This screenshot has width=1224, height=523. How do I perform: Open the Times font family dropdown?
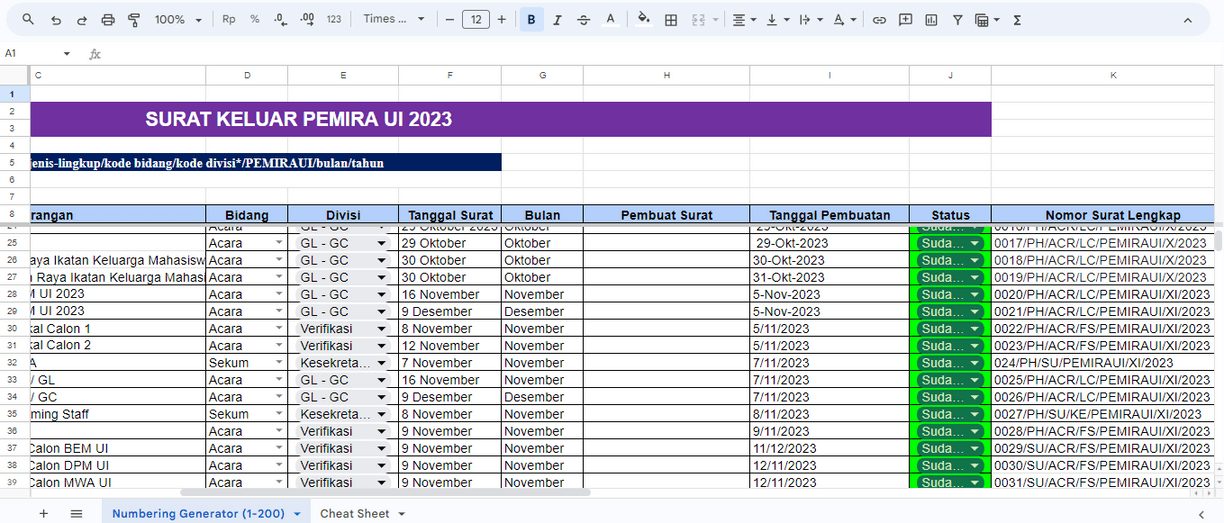[x=394, y=20]
